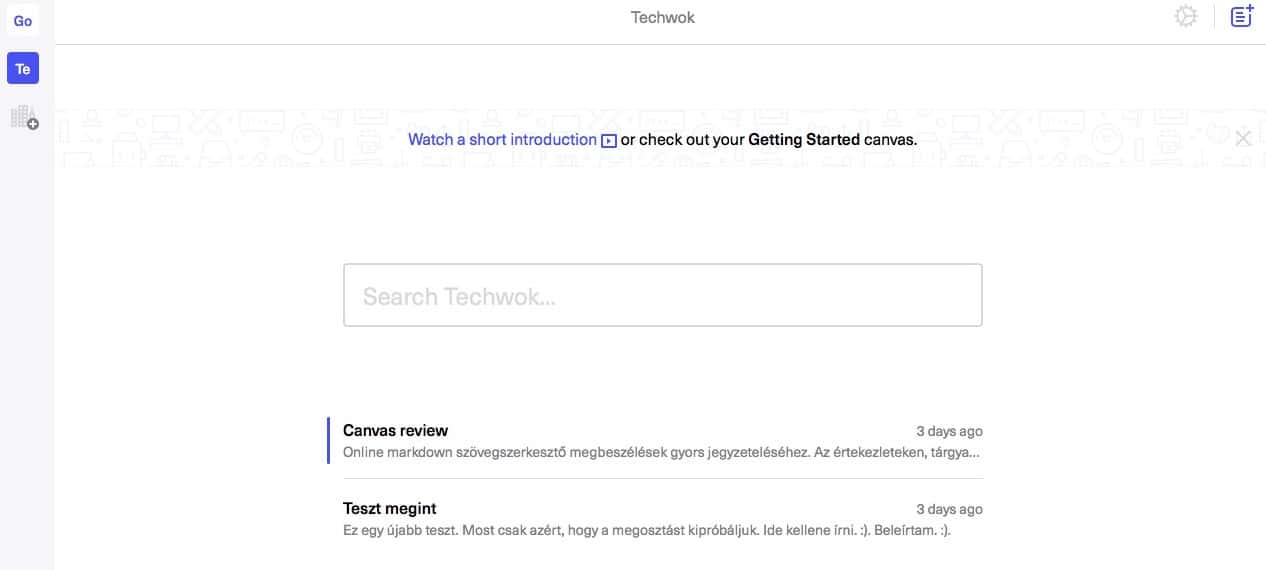Click the Canvas review preview text
Viewport: 1266px width, 570px height.
[x=661, y=452]
